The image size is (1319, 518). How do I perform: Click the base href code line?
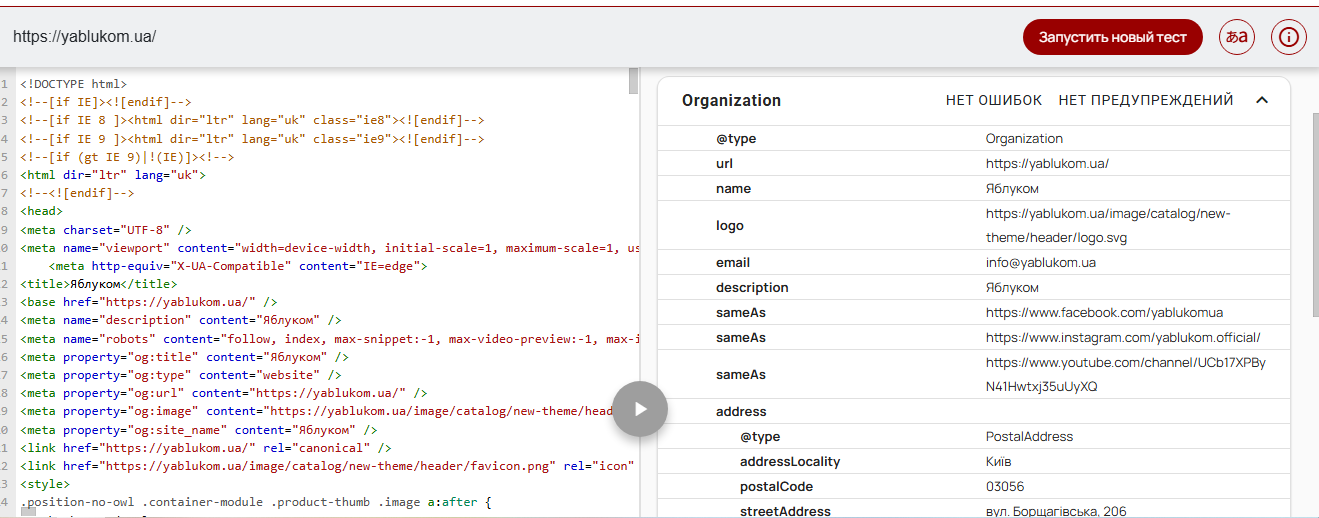(148, 302)
